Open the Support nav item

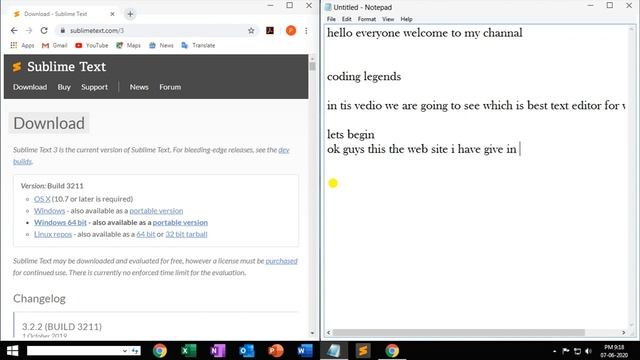94,87
